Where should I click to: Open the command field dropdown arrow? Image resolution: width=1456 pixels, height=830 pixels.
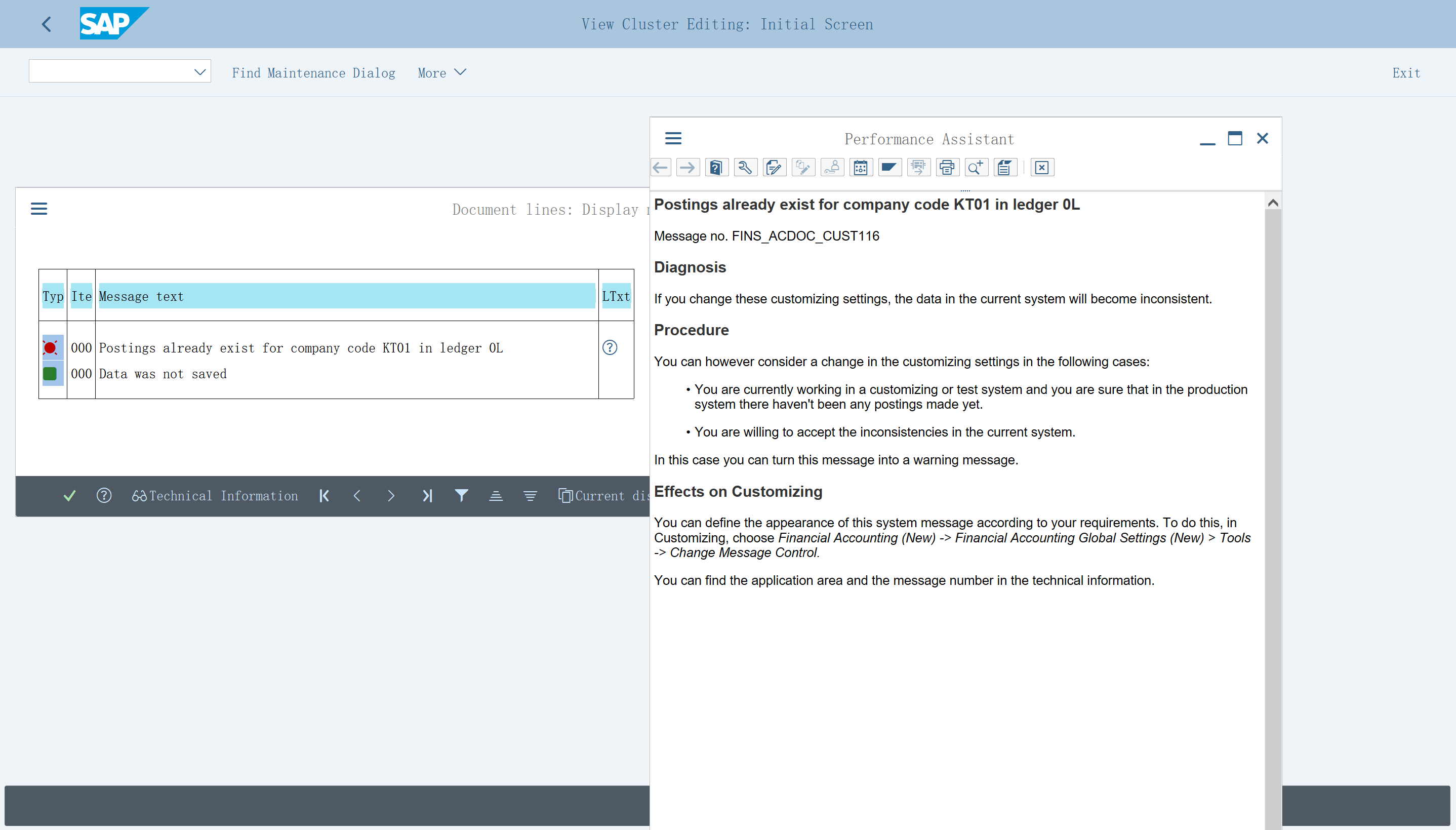(199, 72)
